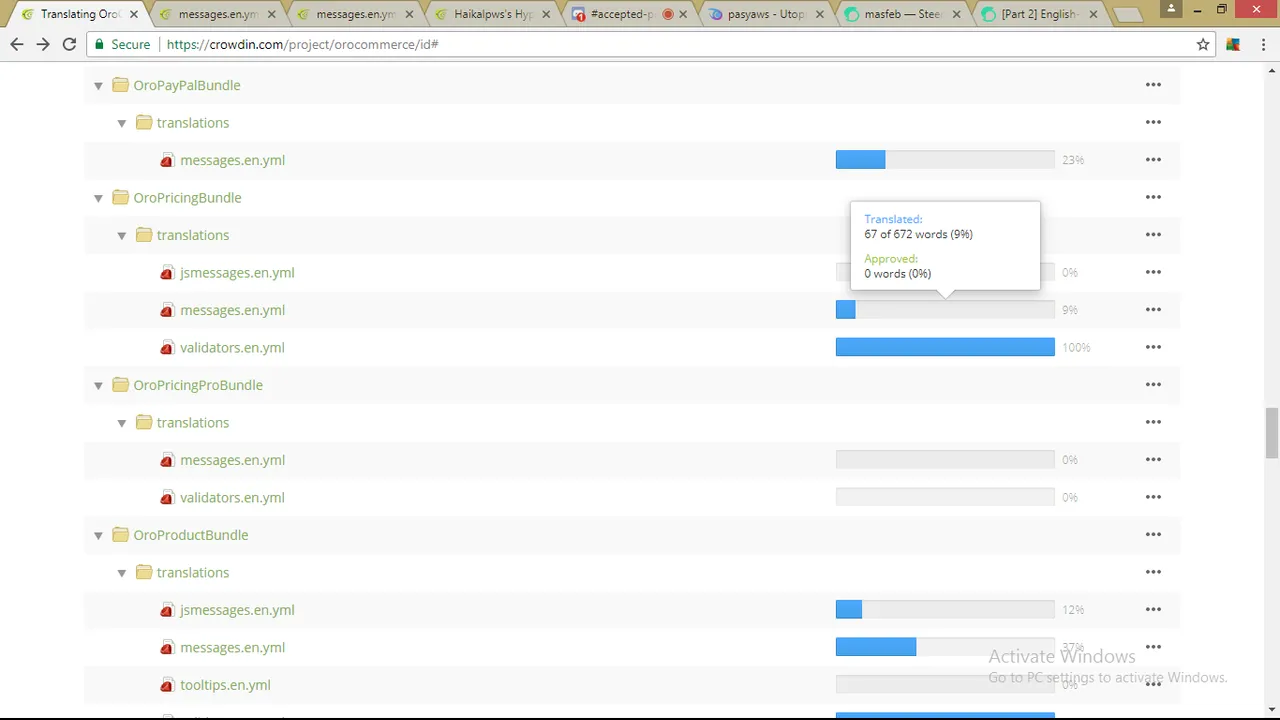Click the file icon beside tooltips.en.yml

tap(167, 685)
